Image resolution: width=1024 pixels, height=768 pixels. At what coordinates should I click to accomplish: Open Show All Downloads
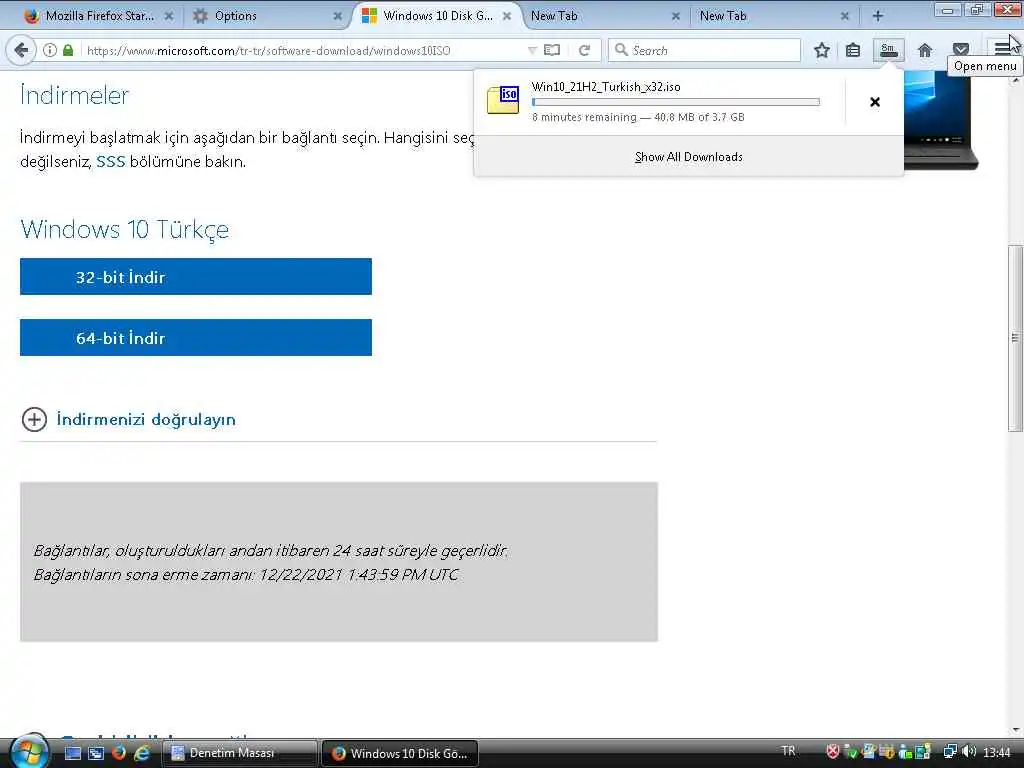coord(688,157)
